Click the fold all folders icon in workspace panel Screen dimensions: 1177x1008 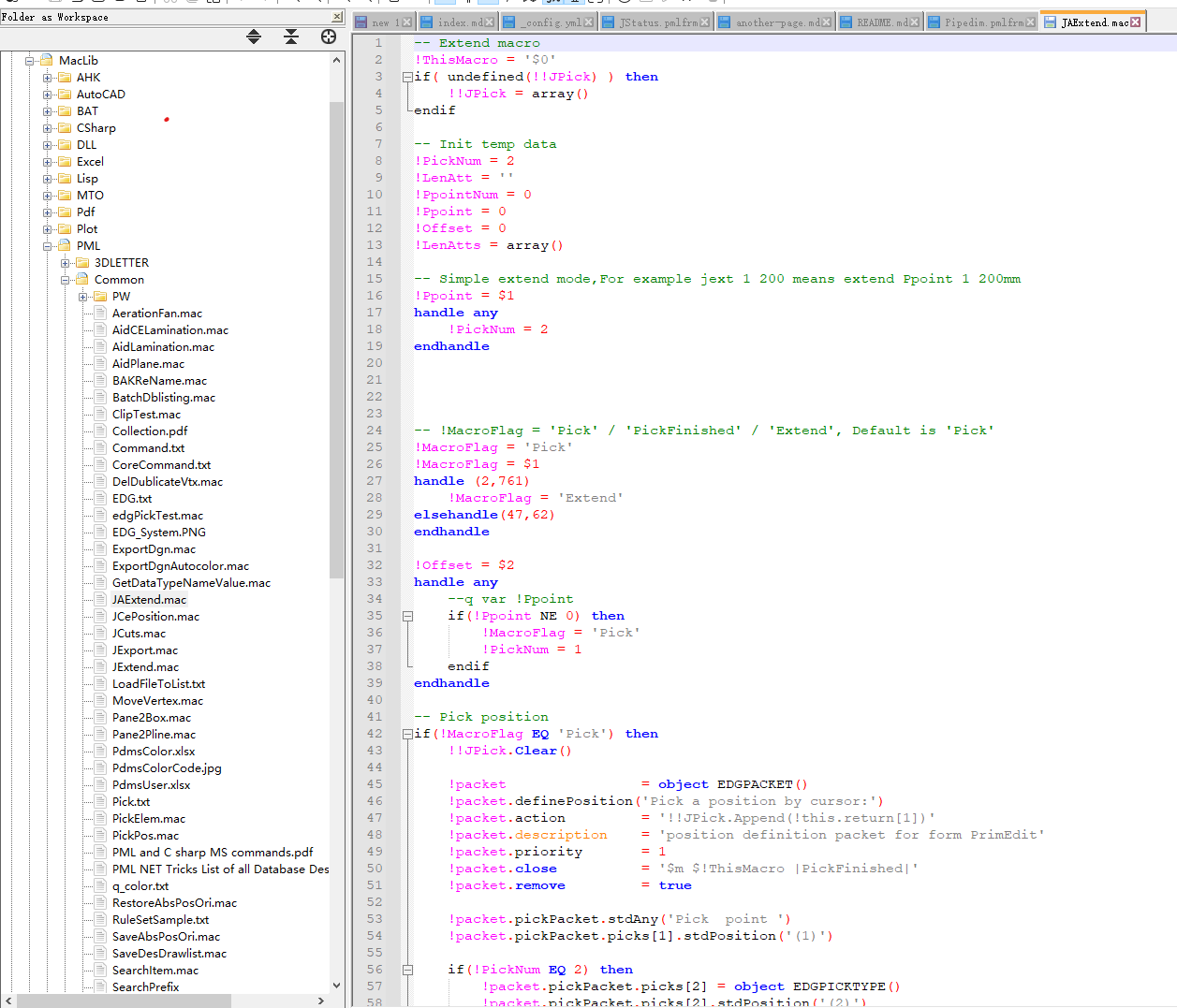pyautogui.click(x=291, y=37)
